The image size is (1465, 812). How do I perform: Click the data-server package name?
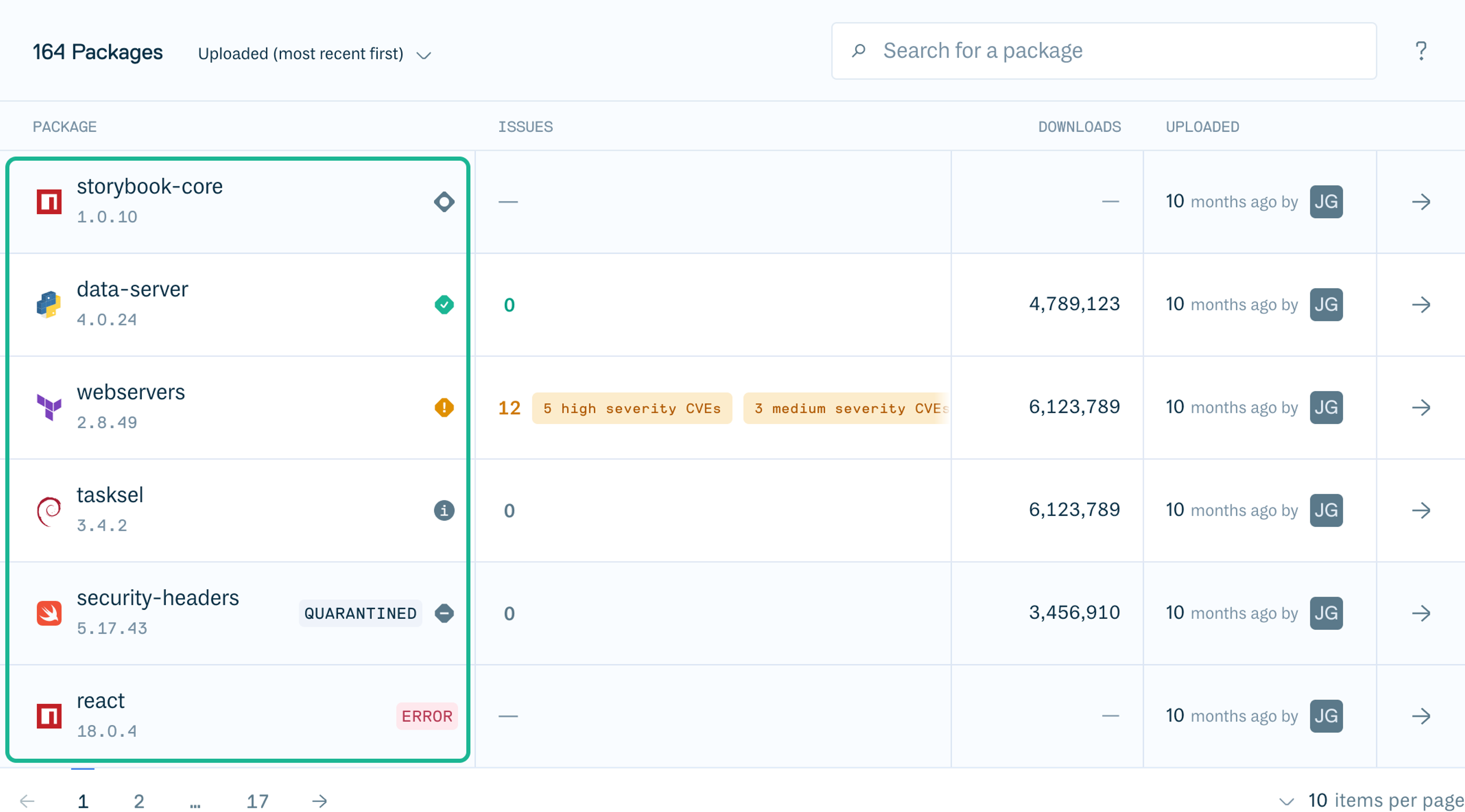point(132,289)
